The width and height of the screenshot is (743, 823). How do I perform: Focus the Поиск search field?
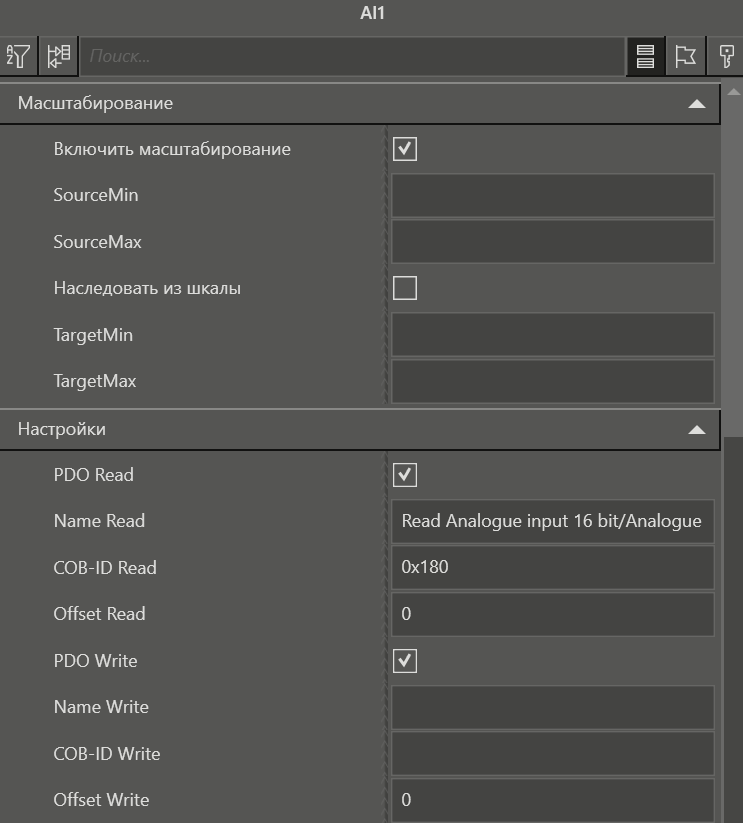[352, 56]
